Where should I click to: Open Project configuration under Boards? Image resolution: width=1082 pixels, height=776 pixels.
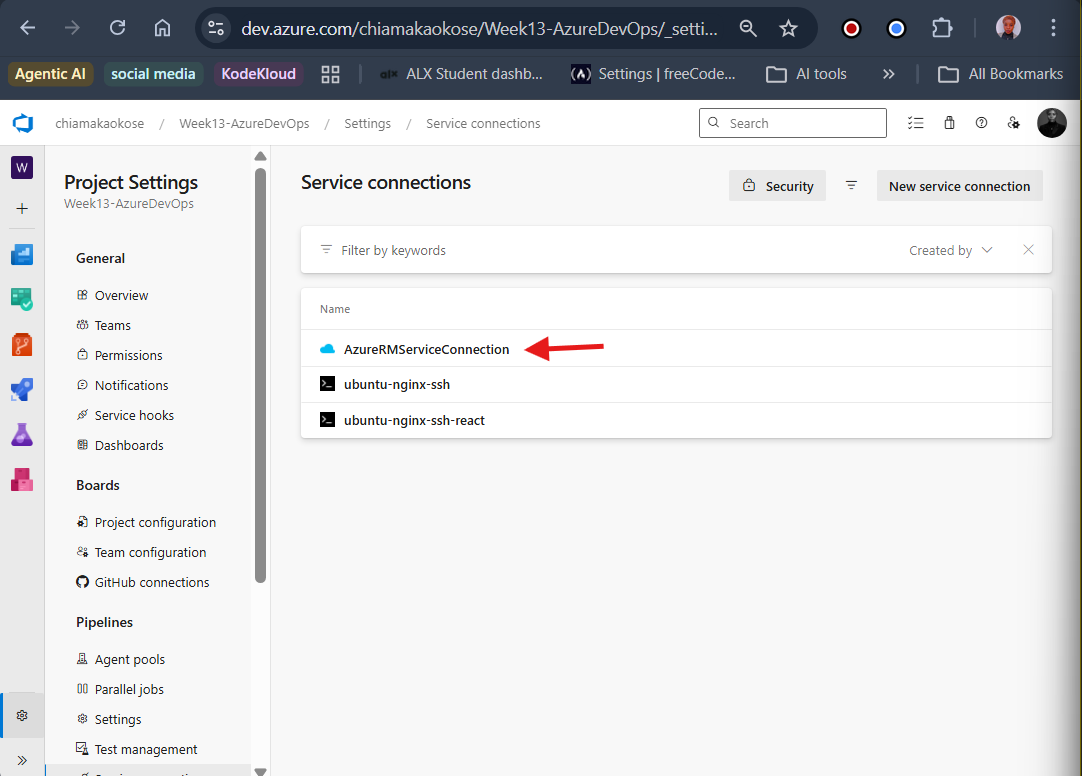point(146,523)
